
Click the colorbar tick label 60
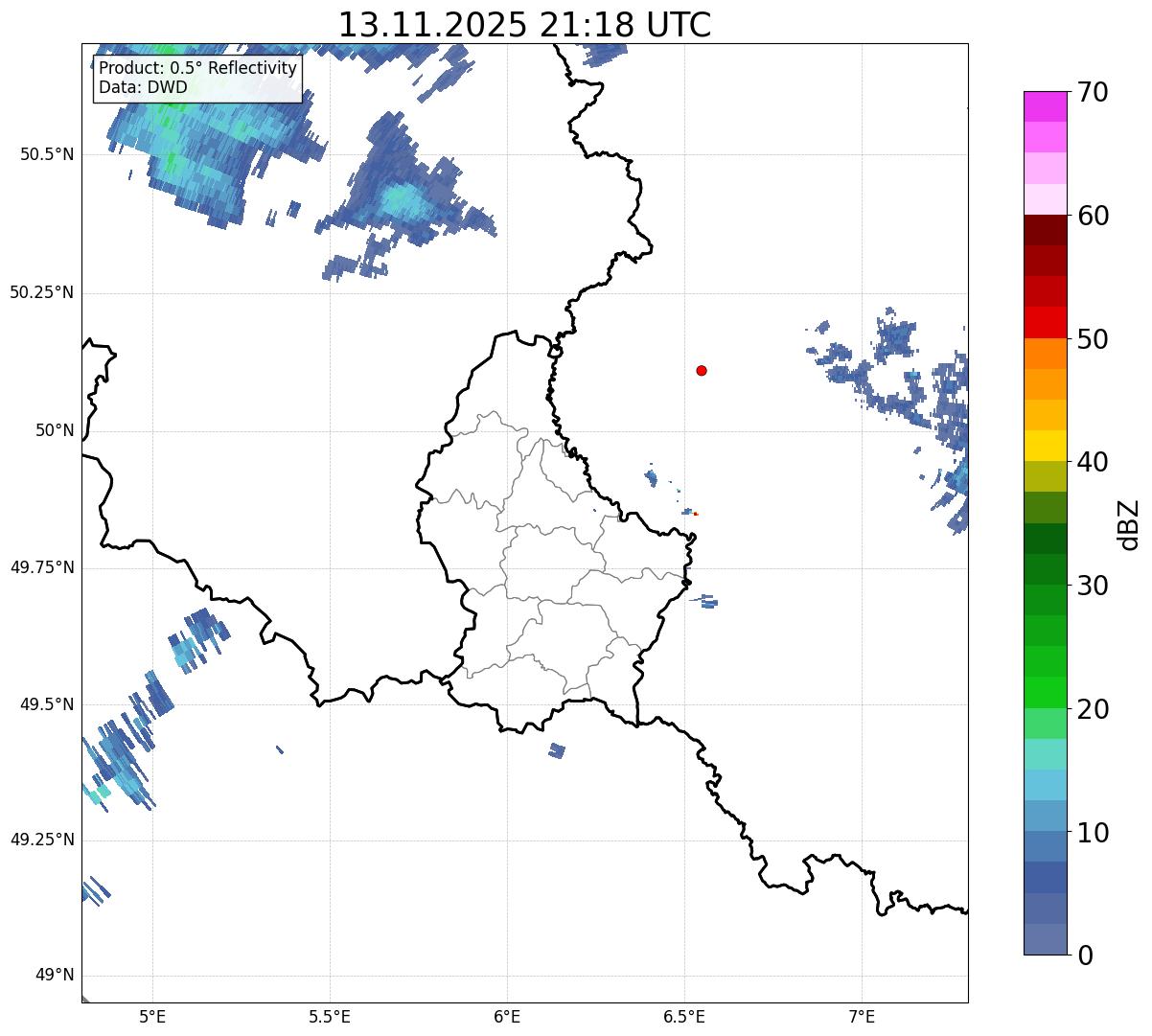pyautogui.click(x=1092, y=217)
